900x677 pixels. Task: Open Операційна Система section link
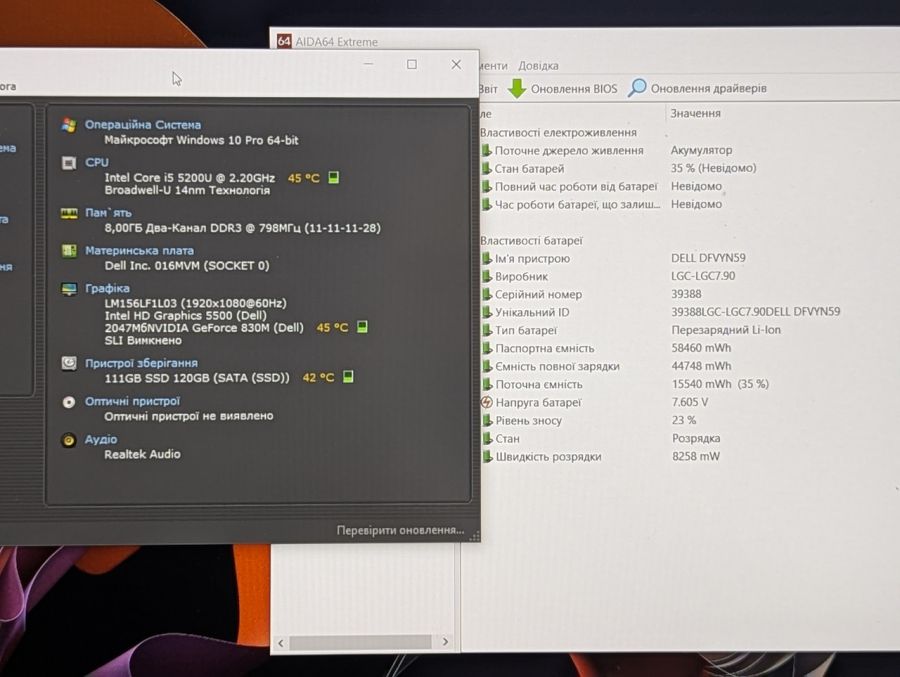tap(143, 125)
